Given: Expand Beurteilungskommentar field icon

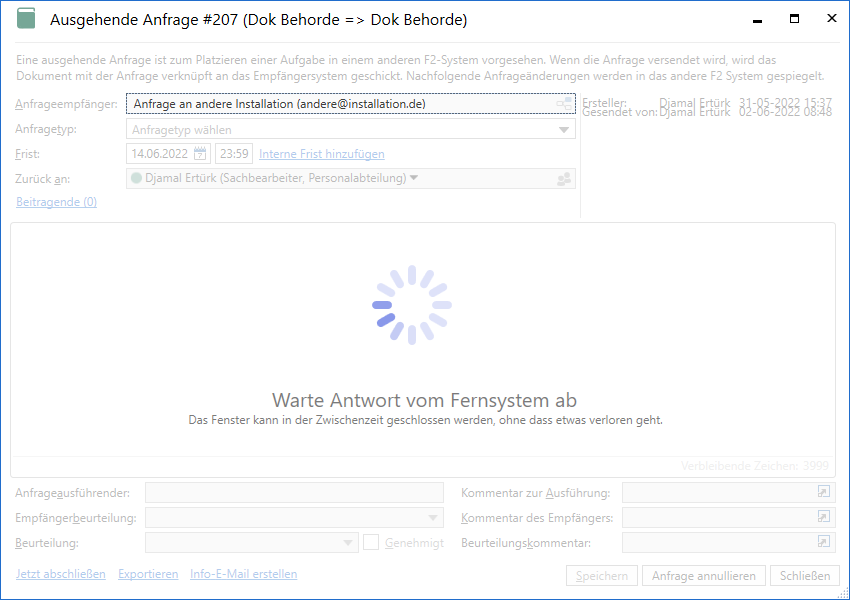Looking at the screenshot, I should 824,542.
